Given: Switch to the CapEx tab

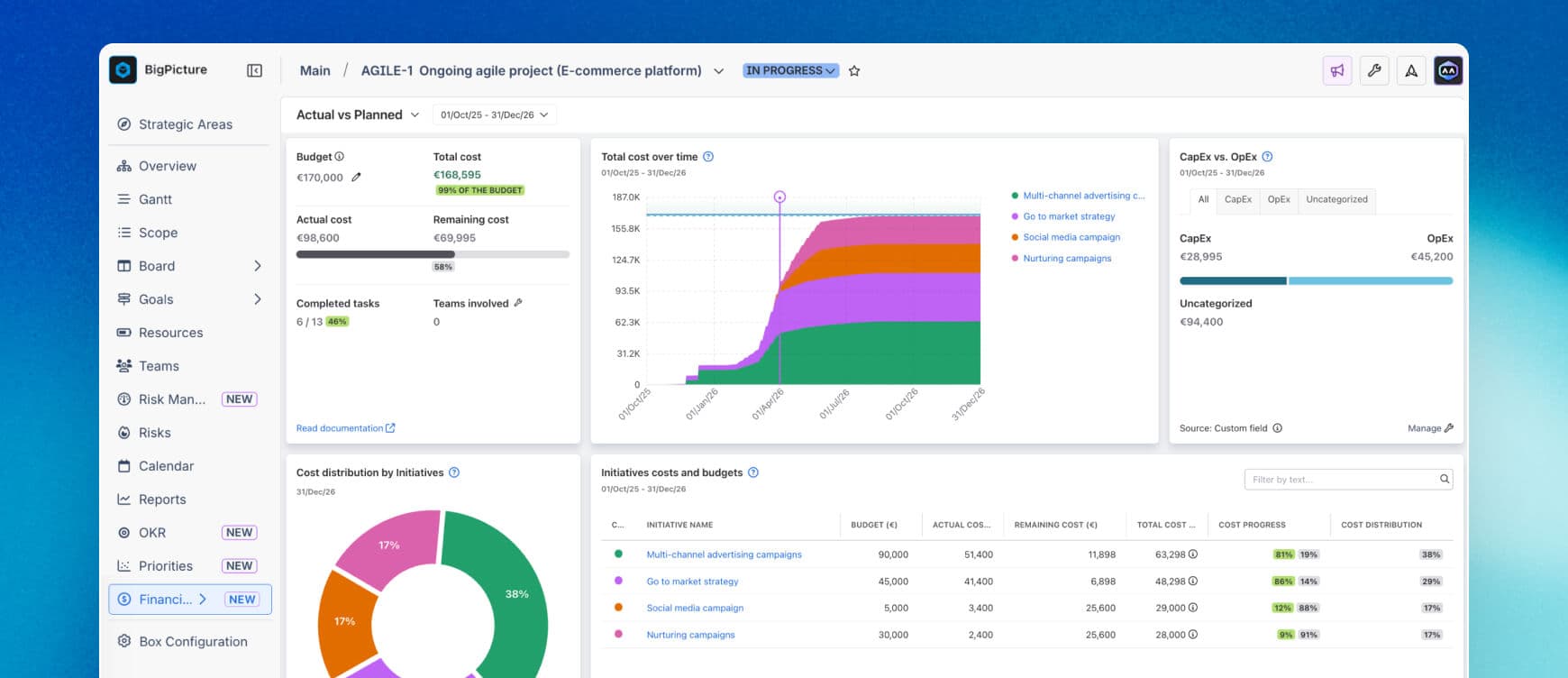Looking at the screenshot, I should (x=1238, y=200).
